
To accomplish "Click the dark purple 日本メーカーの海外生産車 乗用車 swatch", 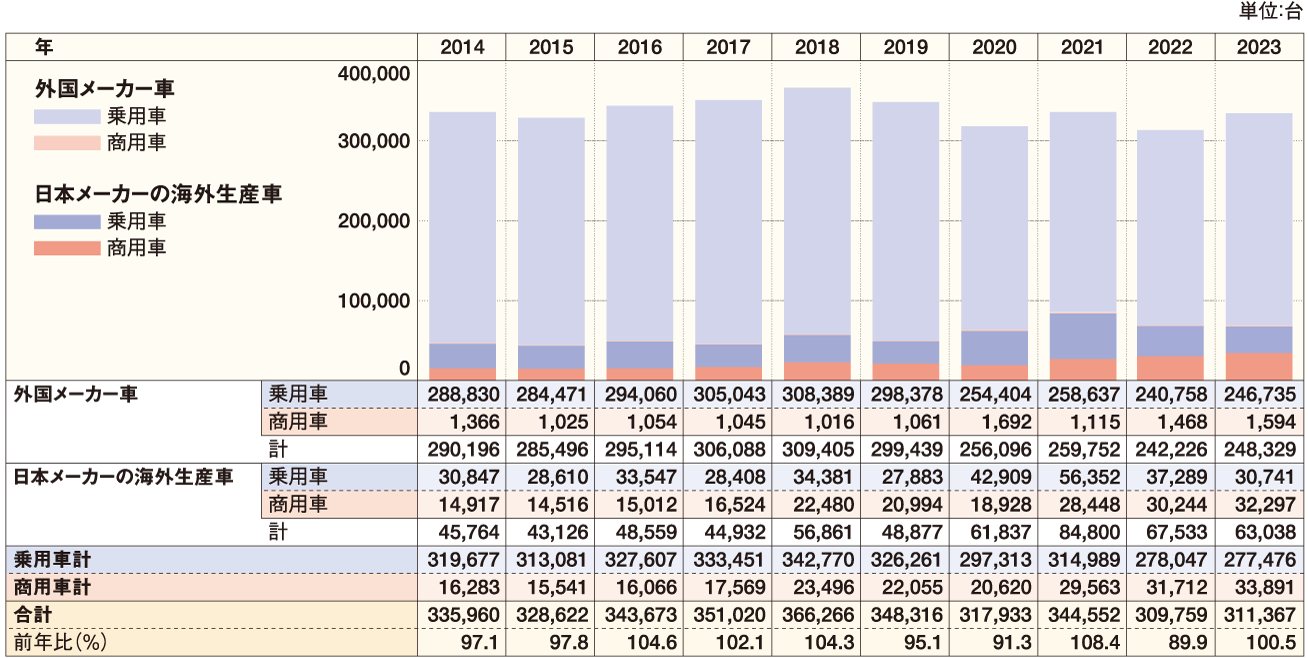I will click(67, 221).
